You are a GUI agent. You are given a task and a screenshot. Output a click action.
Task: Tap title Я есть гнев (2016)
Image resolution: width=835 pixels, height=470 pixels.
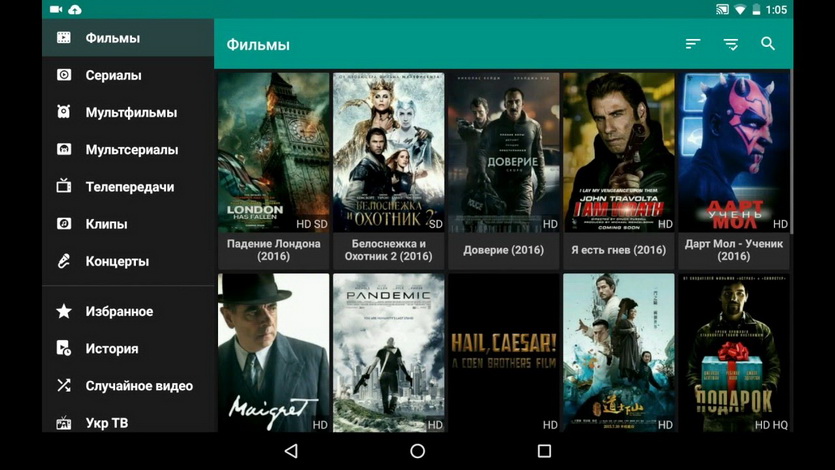619,250
